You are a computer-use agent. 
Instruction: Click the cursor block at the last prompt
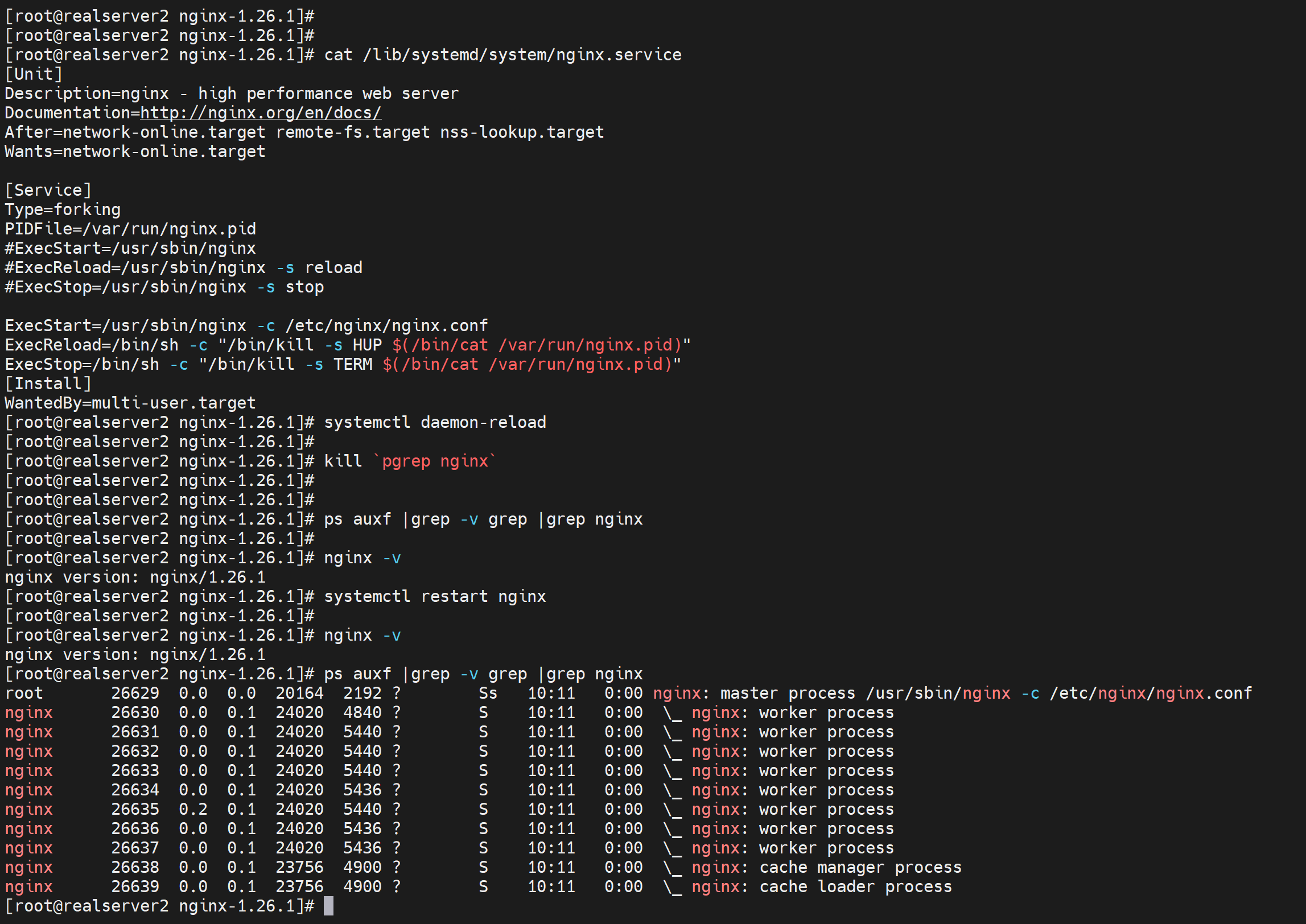(328, 906)
